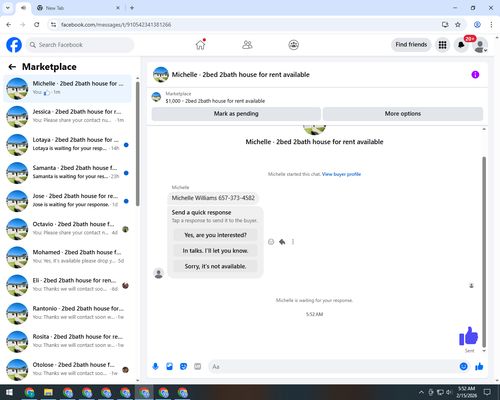Open GIF picker icon in composer

click(x=198, y=367)
